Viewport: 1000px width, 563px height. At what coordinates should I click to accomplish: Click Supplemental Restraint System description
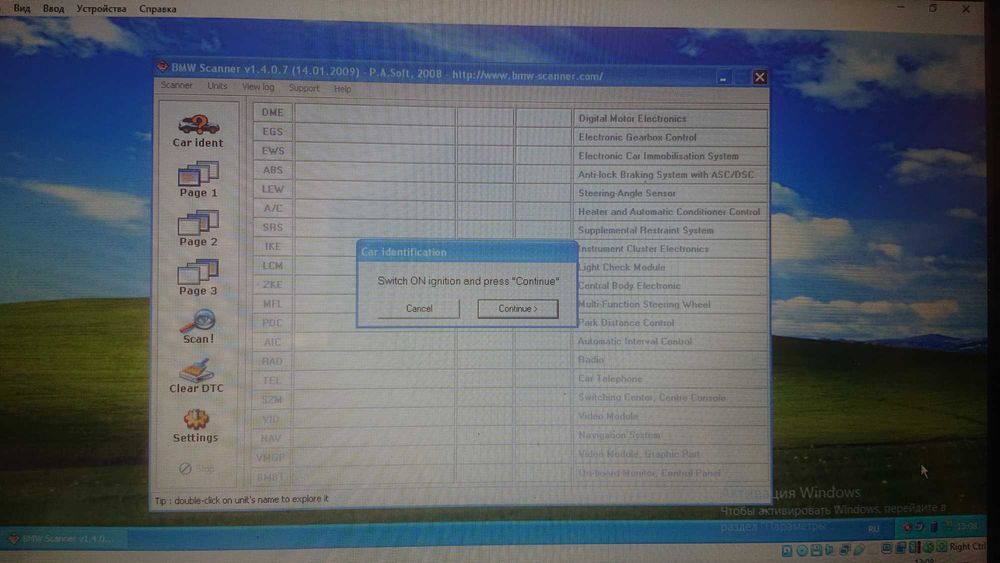coord(645,230)
